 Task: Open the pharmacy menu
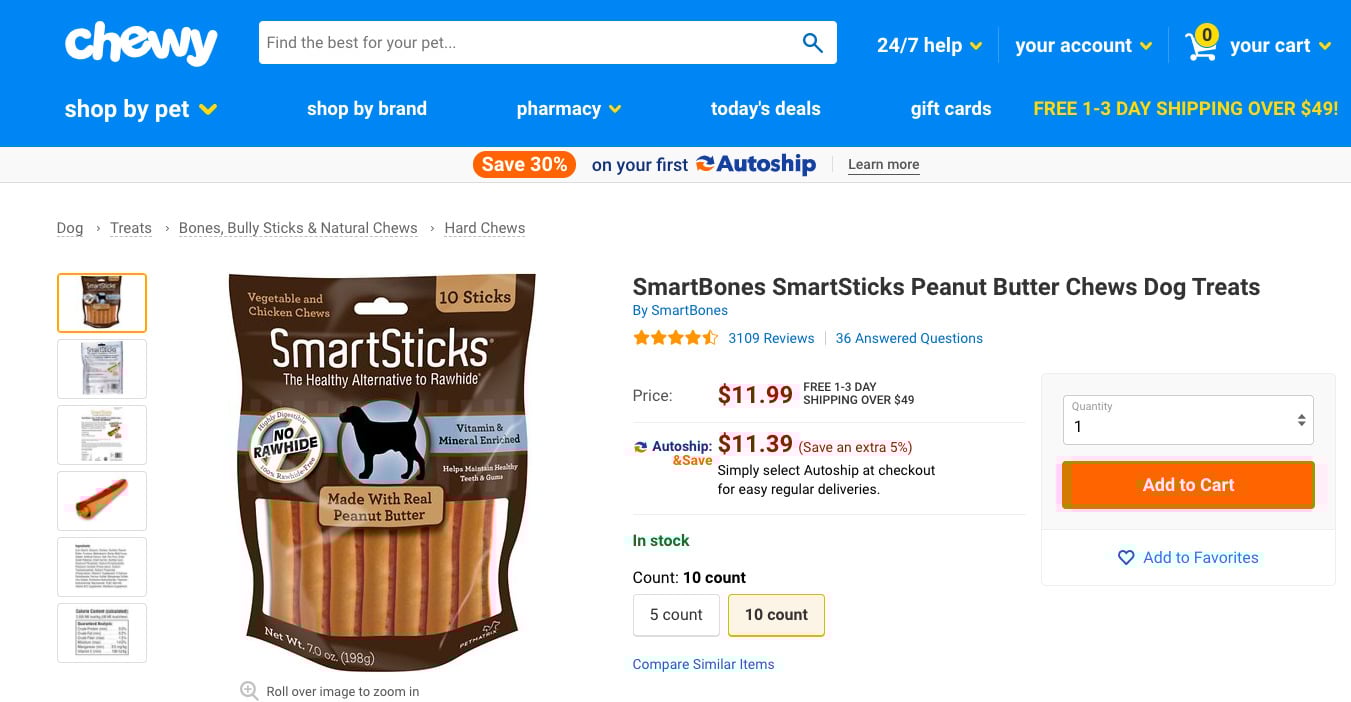pos(568,109)
